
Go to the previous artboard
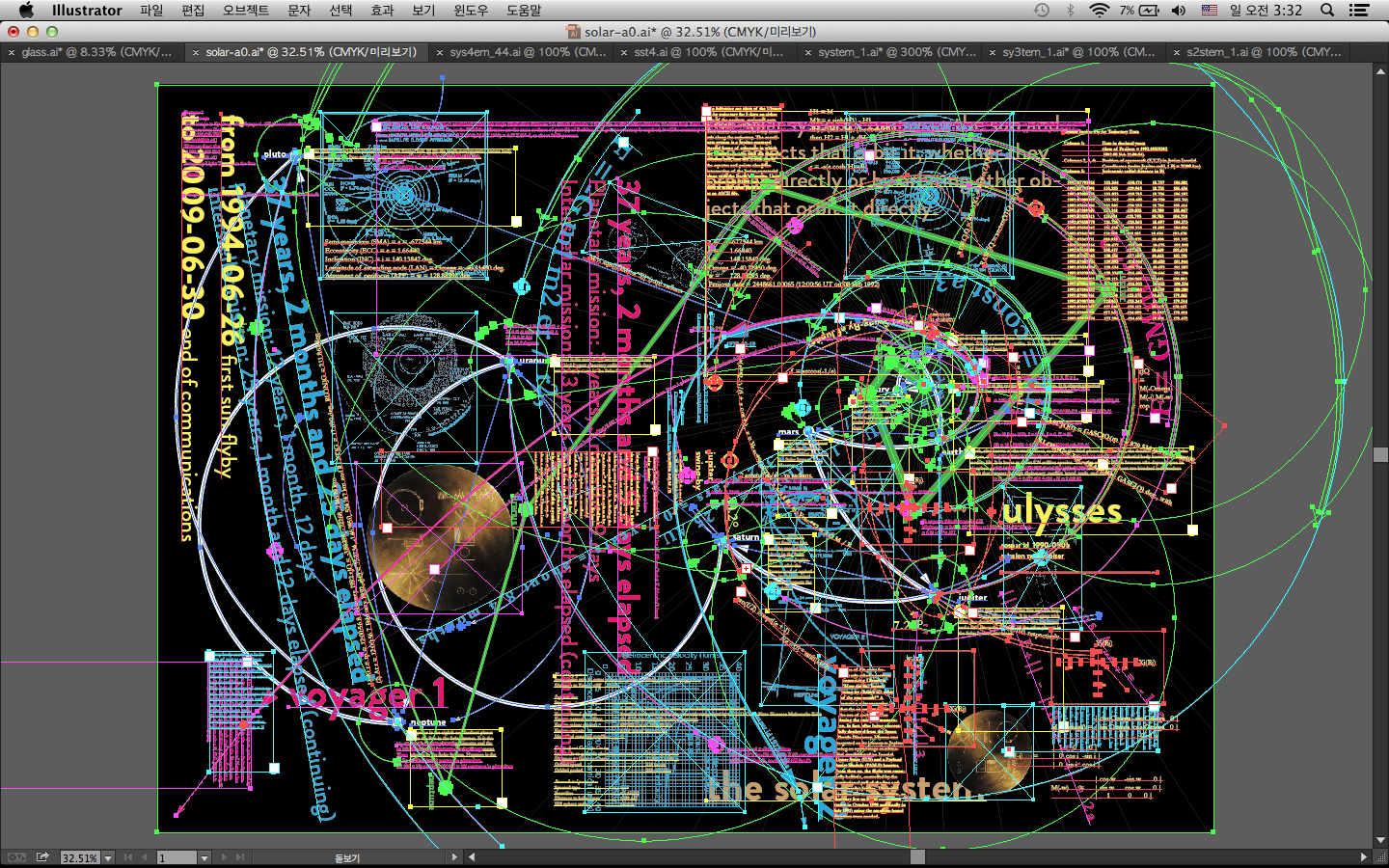145,857
